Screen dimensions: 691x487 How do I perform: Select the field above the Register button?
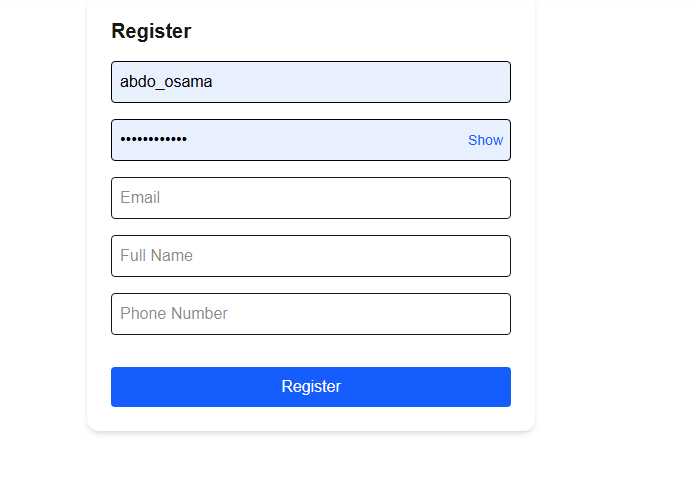(311, 314)
